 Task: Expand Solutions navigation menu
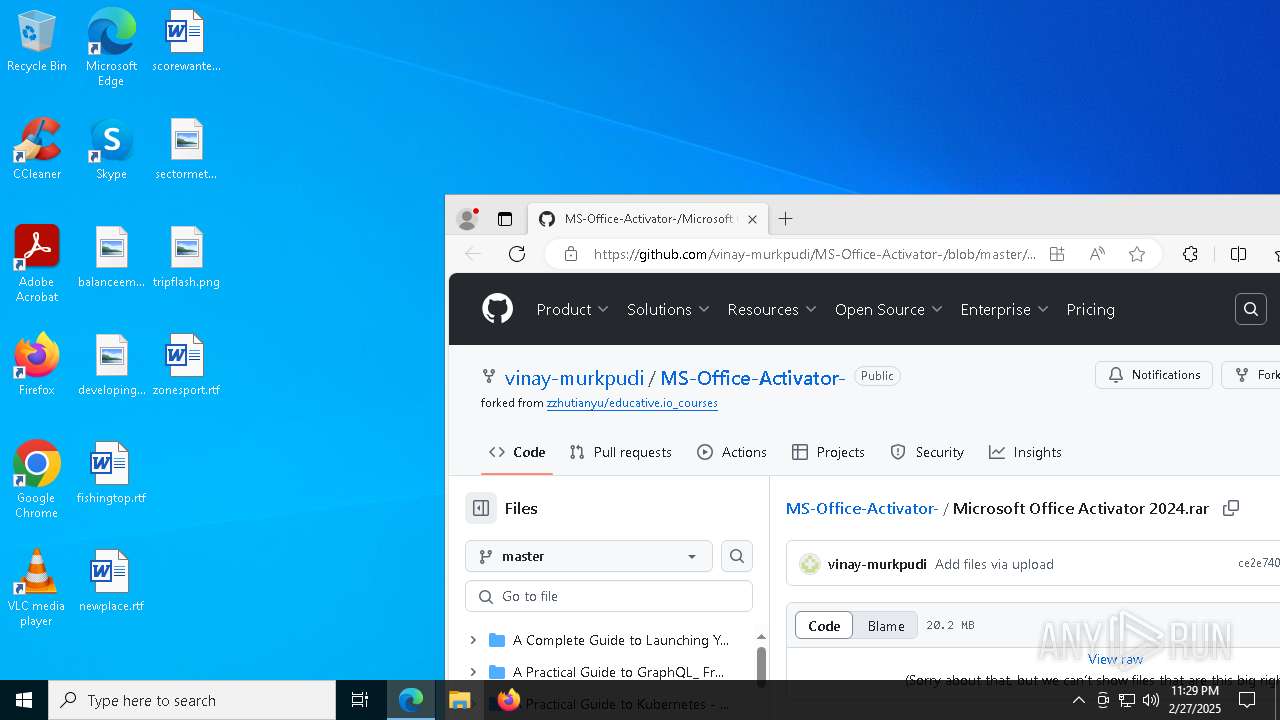click(668, 310)
